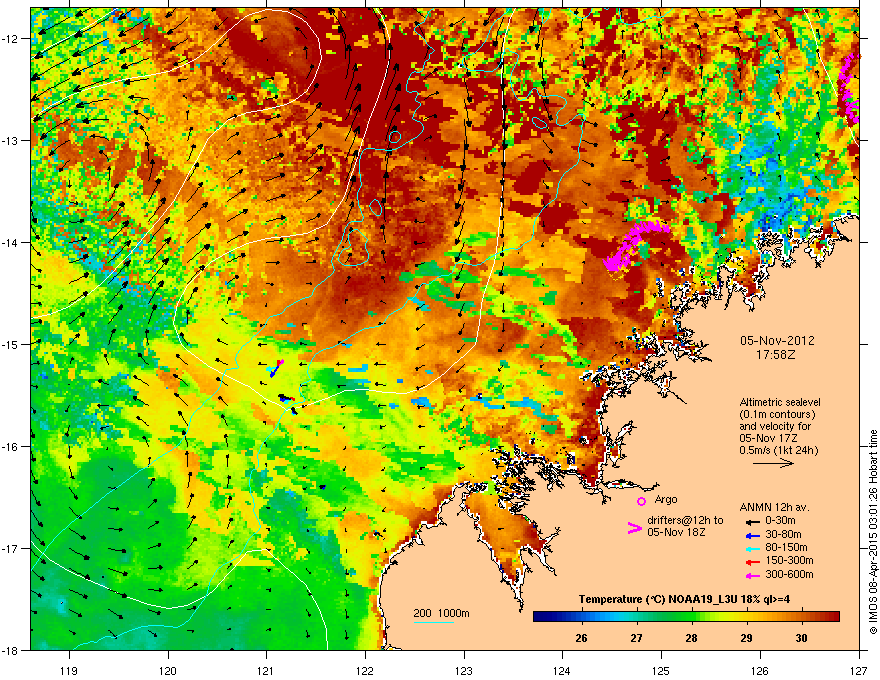880x680 pixels.
Task: Click latitude axis label -18
Action: [11, 650]
